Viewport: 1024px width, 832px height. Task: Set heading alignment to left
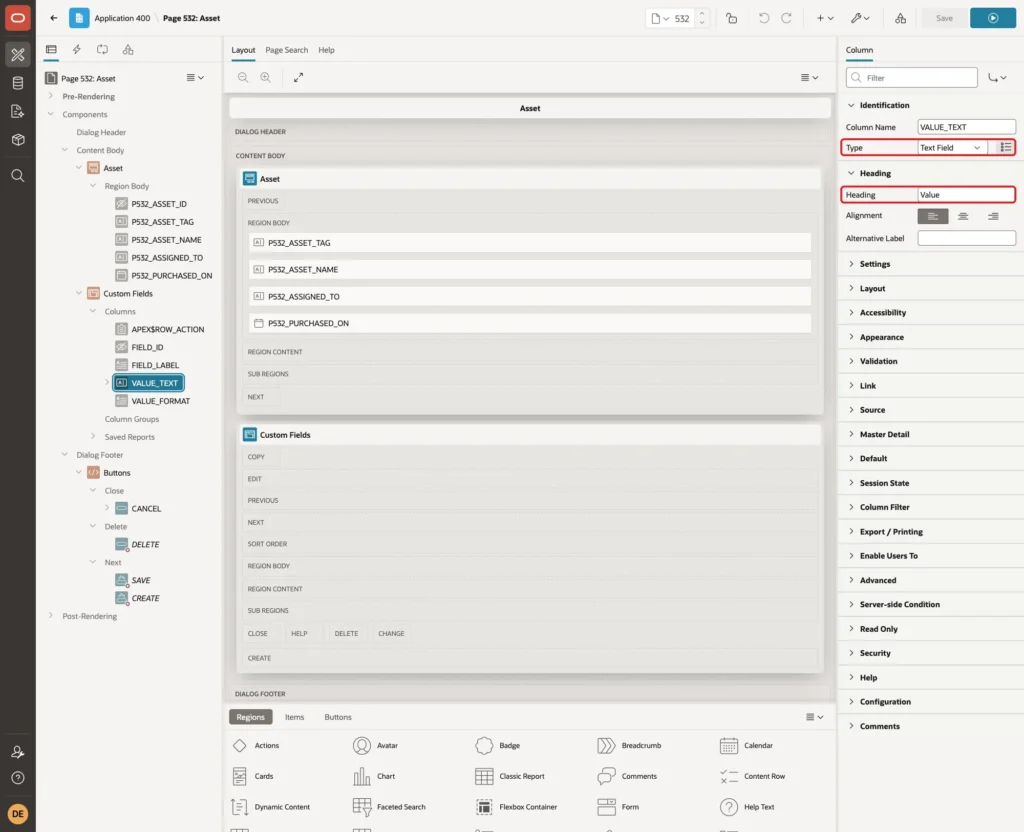(x=933, y=216)
